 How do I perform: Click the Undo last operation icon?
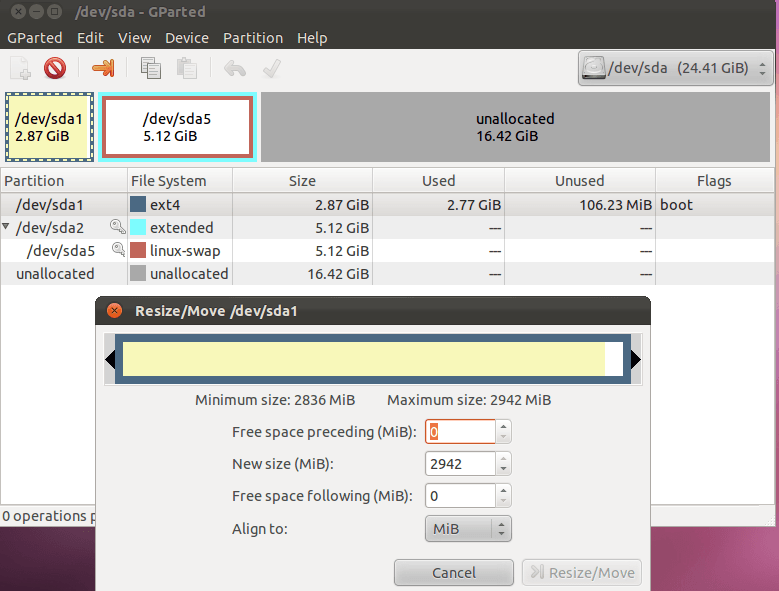point(235,68)
